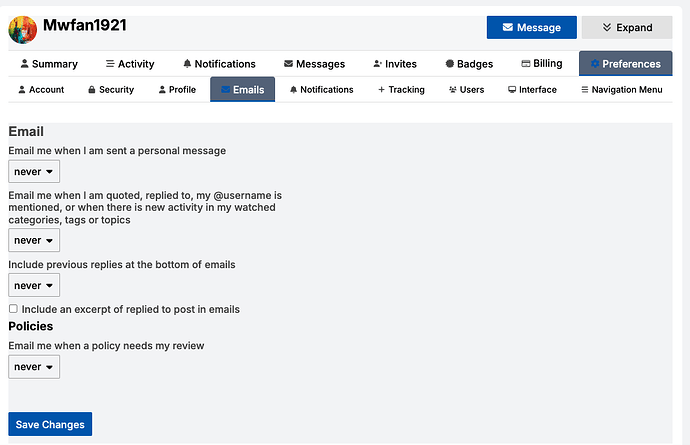Screen dimensions: 690x445
Task: Open the quoted or replied email dropdown
Action: [34, 240]
